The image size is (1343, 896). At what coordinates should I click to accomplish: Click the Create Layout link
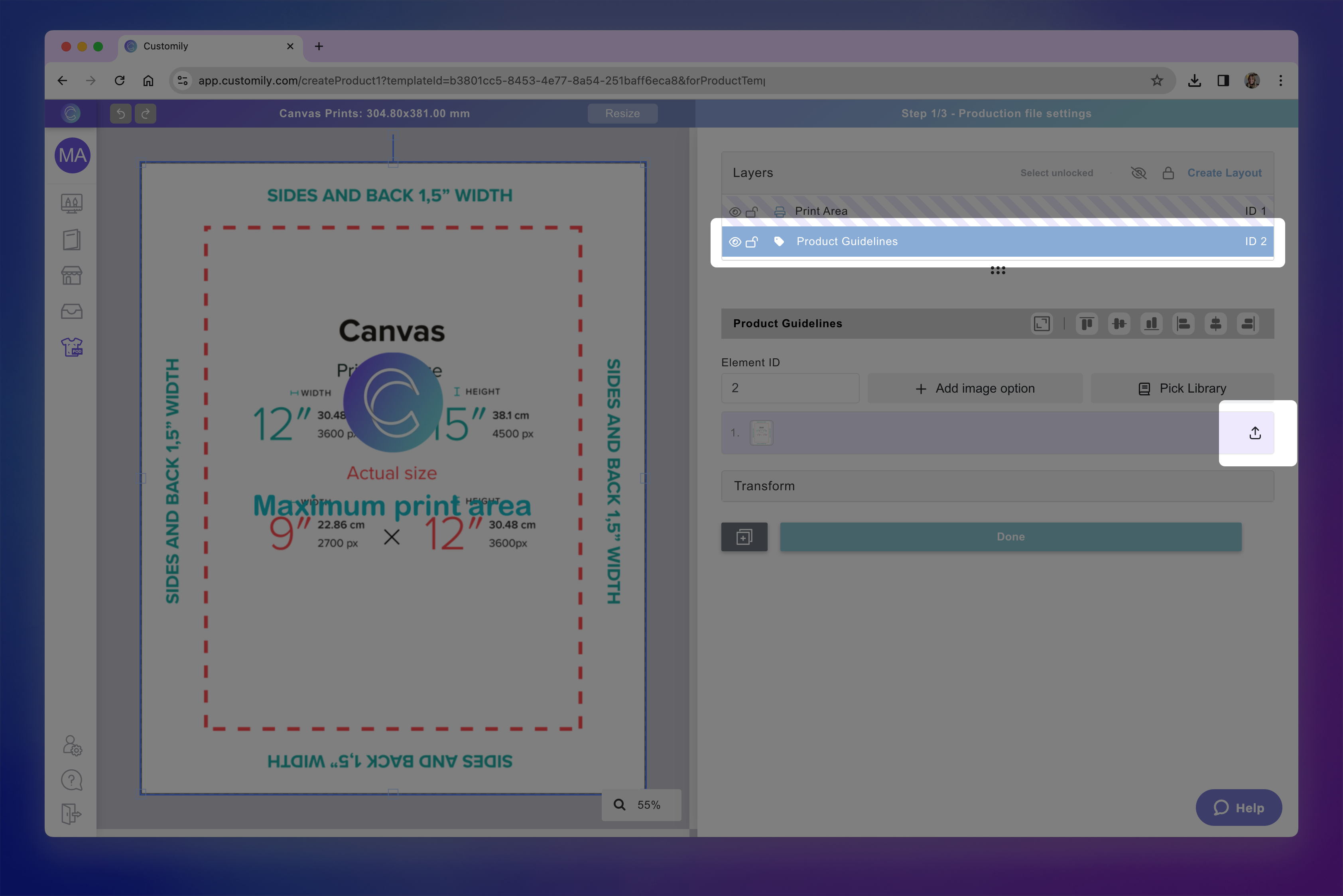[1224, 173]
